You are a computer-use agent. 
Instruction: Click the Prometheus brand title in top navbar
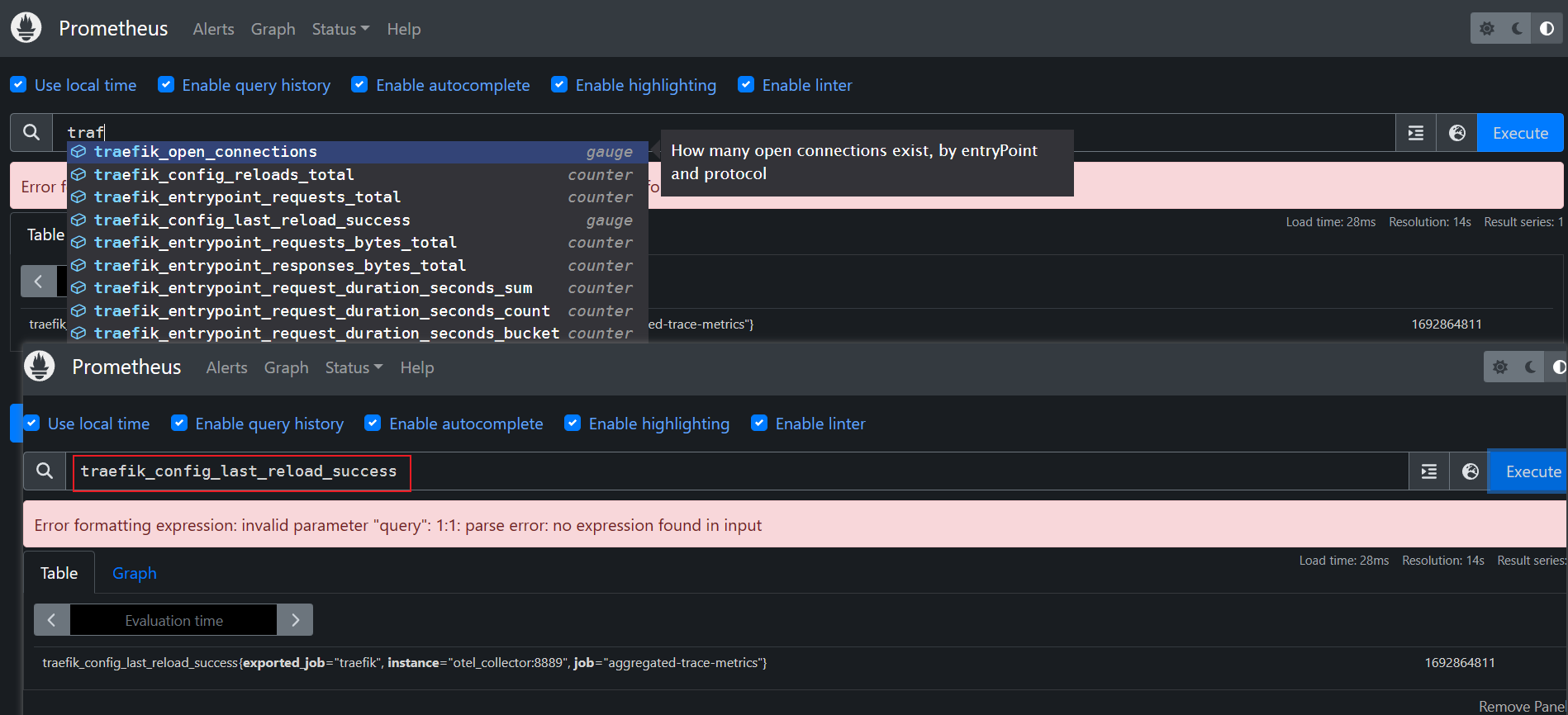pyautogui.click(x=113, y=28)
